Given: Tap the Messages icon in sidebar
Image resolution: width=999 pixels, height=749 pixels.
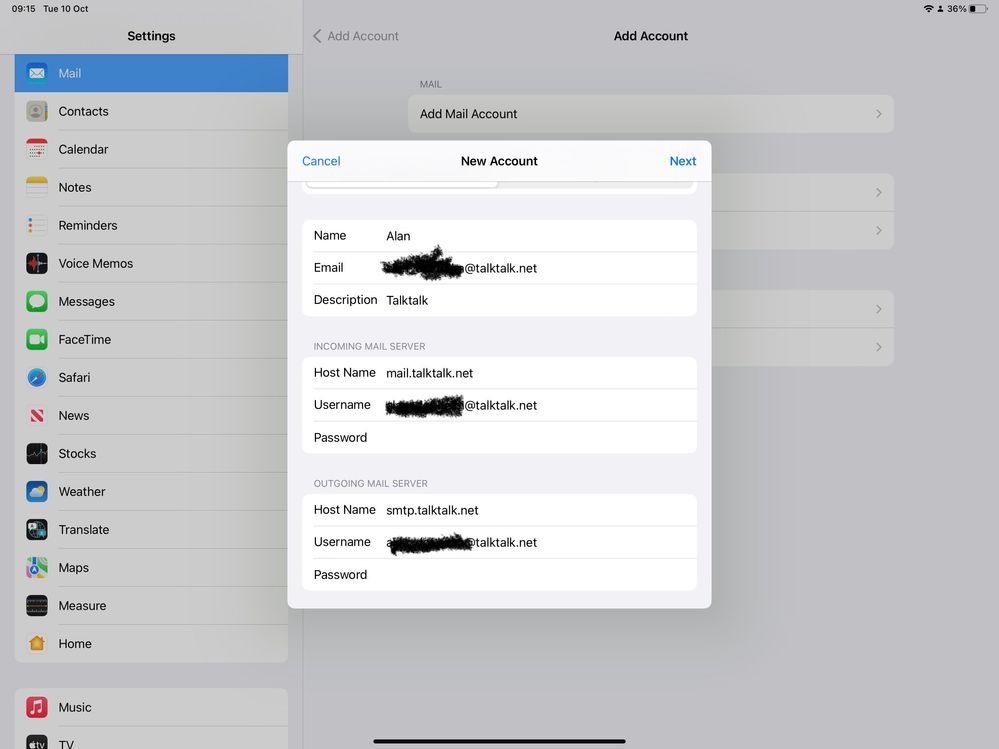Looking at the screenshot, I should click(x=37, y=301).
